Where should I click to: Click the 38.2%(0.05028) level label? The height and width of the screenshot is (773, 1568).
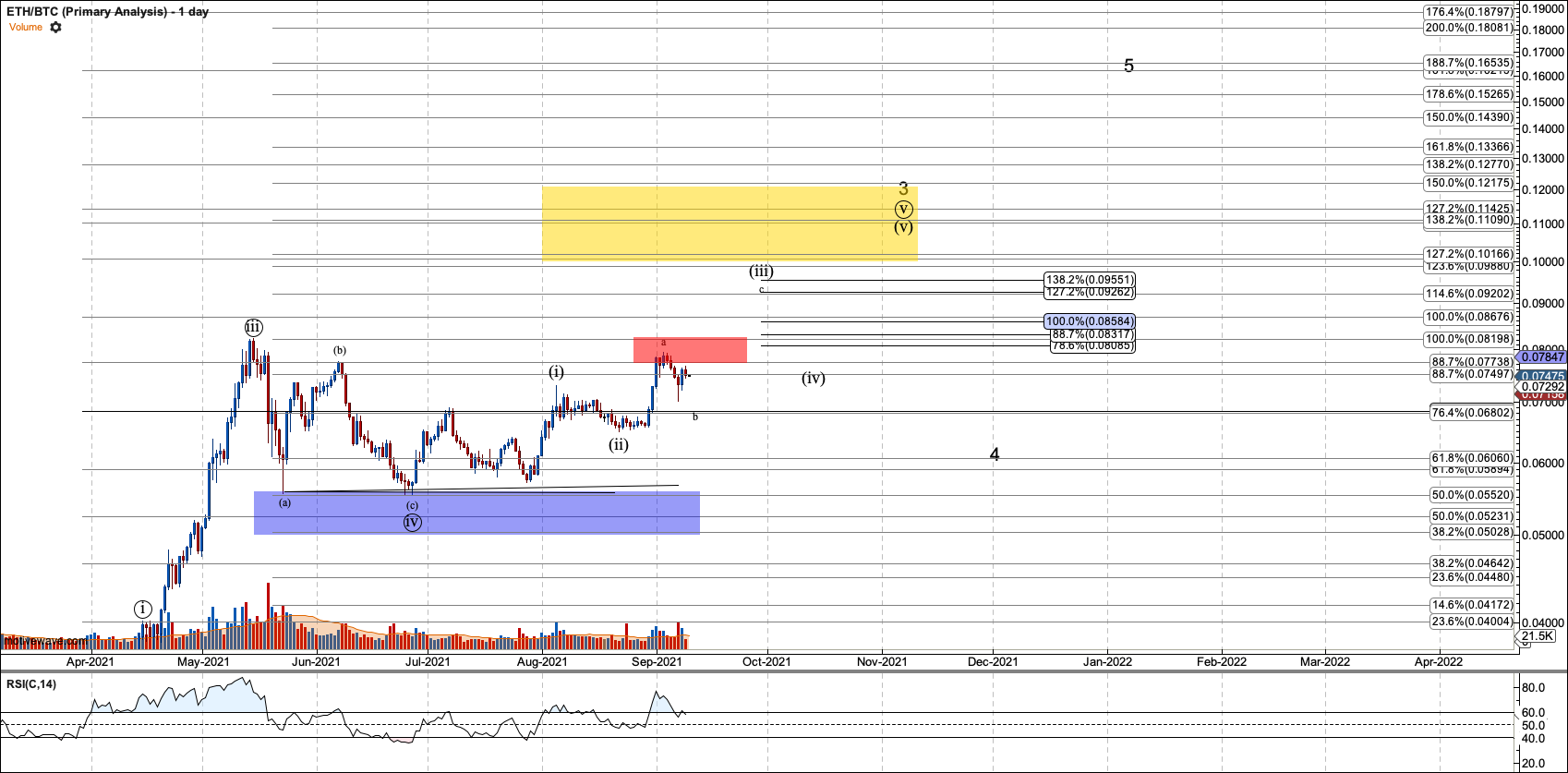click(x=1472, y=532)
